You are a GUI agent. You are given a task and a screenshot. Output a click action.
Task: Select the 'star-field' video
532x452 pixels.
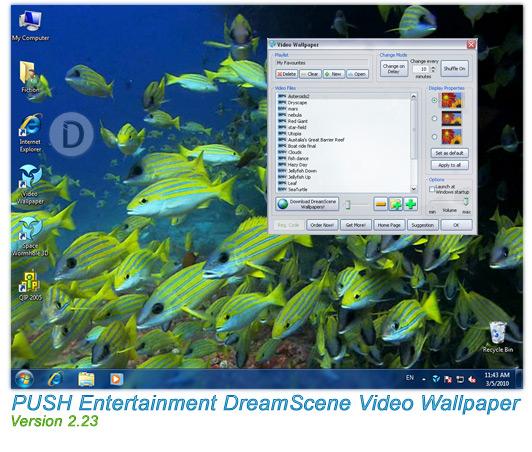click(x=343, y=127)
